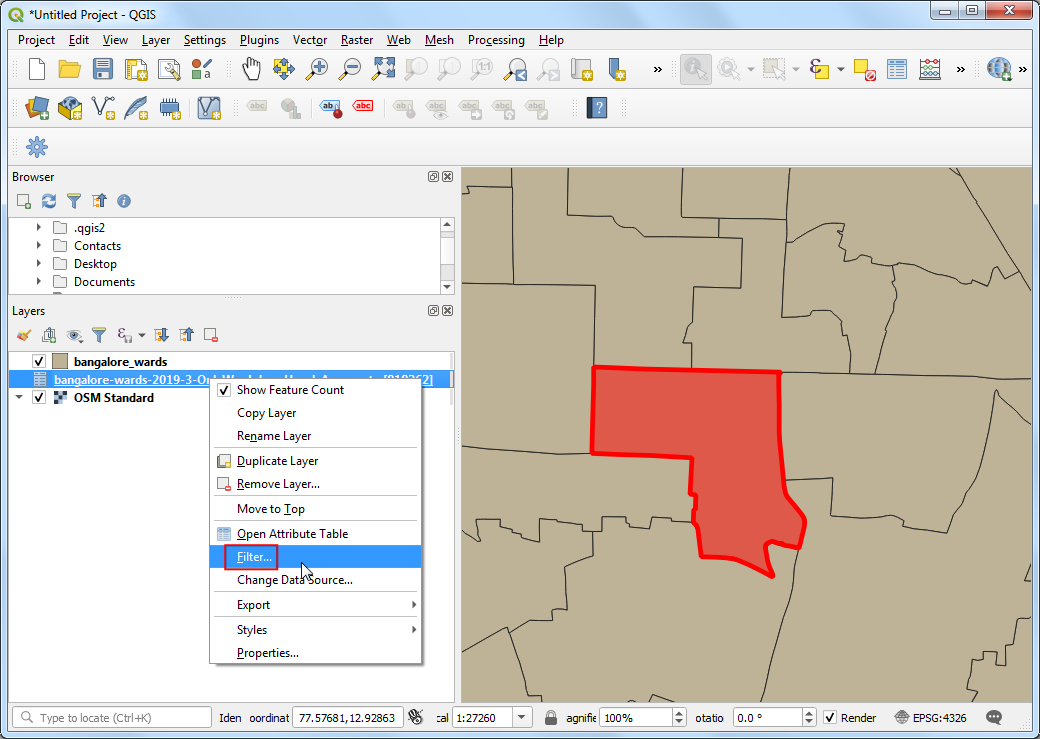Open the Help Contents book icon
Image resolution: width=1040 pixels, height=739 pixels.
[597, 107]
